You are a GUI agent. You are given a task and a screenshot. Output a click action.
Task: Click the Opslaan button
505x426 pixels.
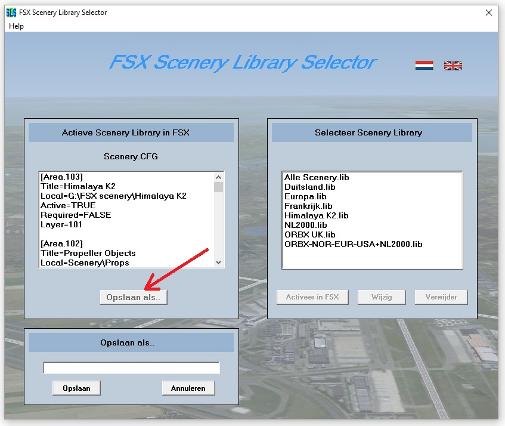point(76,388)
